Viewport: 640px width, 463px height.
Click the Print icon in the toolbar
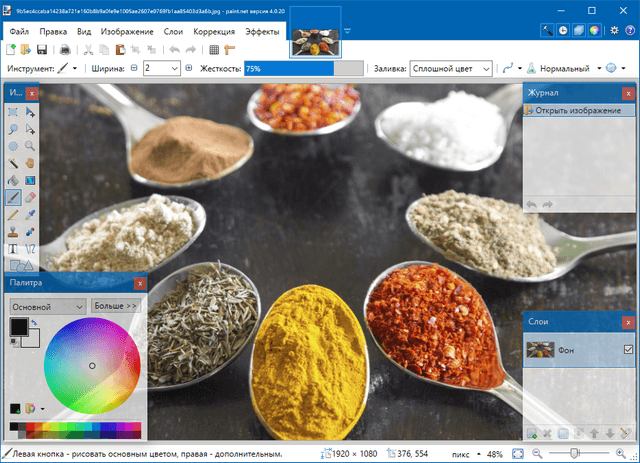[x=66, y=49]
